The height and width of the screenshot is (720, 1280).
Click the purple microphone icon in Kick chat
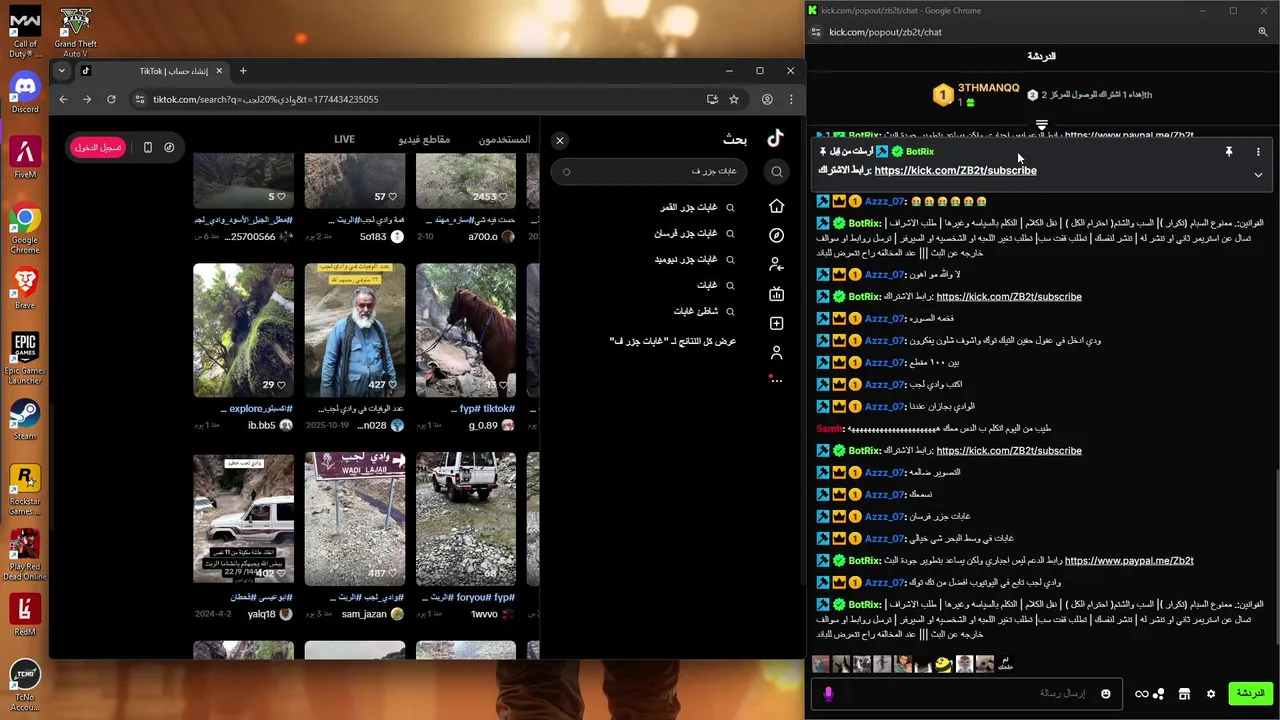pos(828,694)
